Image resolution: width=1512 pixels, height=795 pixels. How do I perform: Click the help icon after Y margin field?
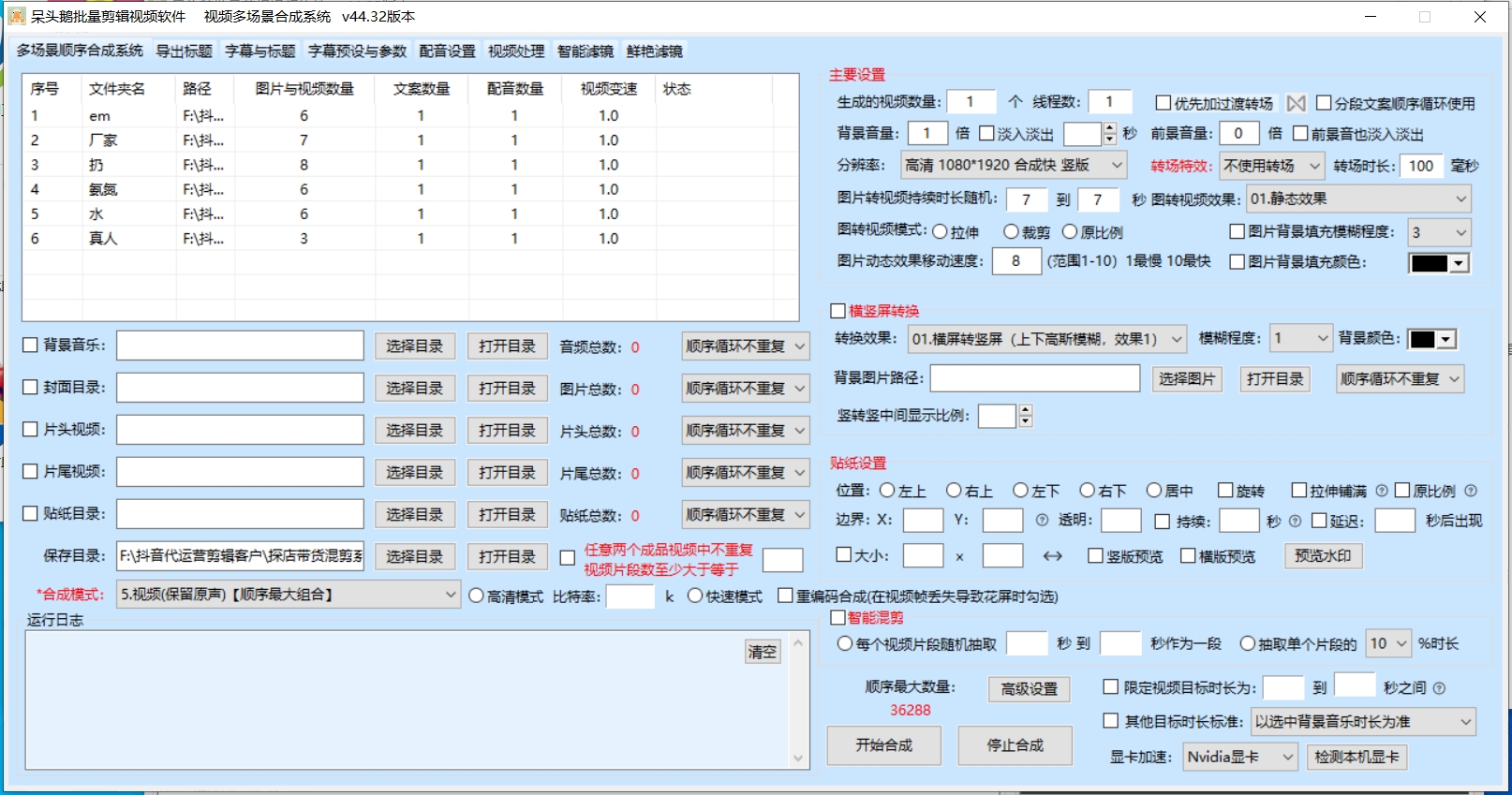pos(1042,521)
